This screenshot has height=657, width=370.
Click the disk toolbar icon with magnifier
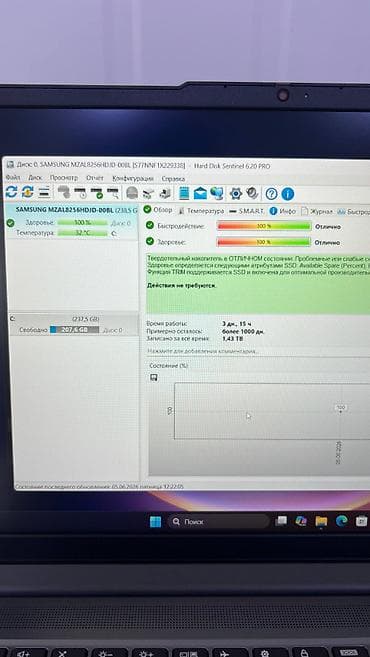[113, 193]
